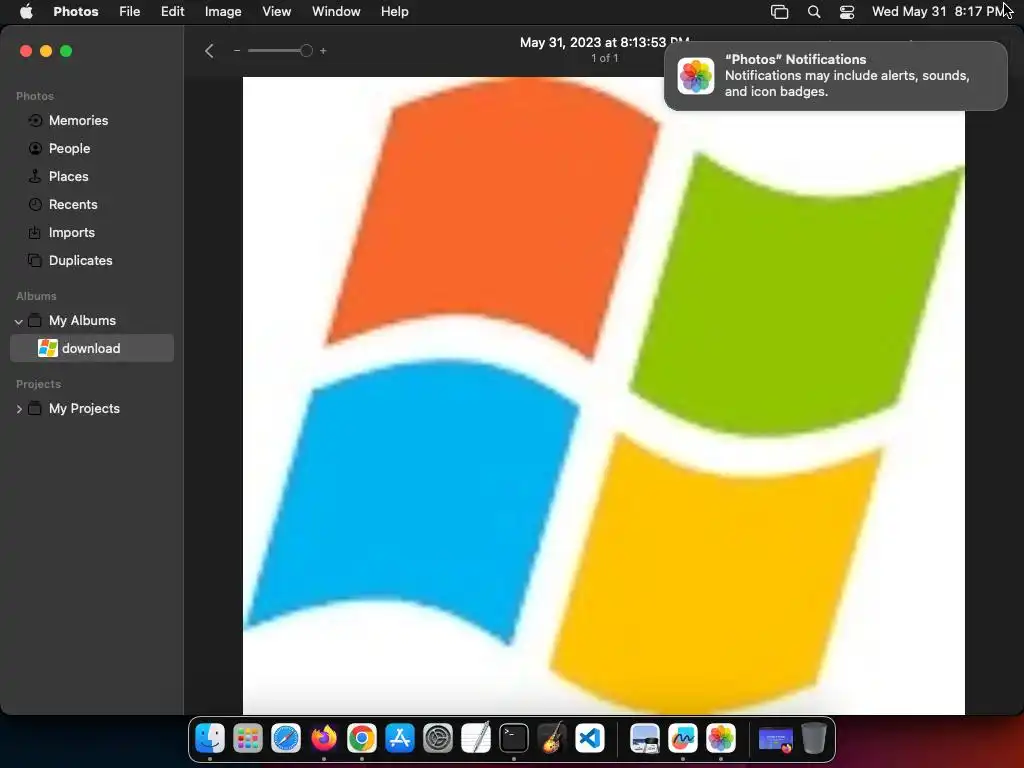The height and width of the screenshot is (768, 1024).
Task: Launch Safari from the Dock
Action: (286, 739)
